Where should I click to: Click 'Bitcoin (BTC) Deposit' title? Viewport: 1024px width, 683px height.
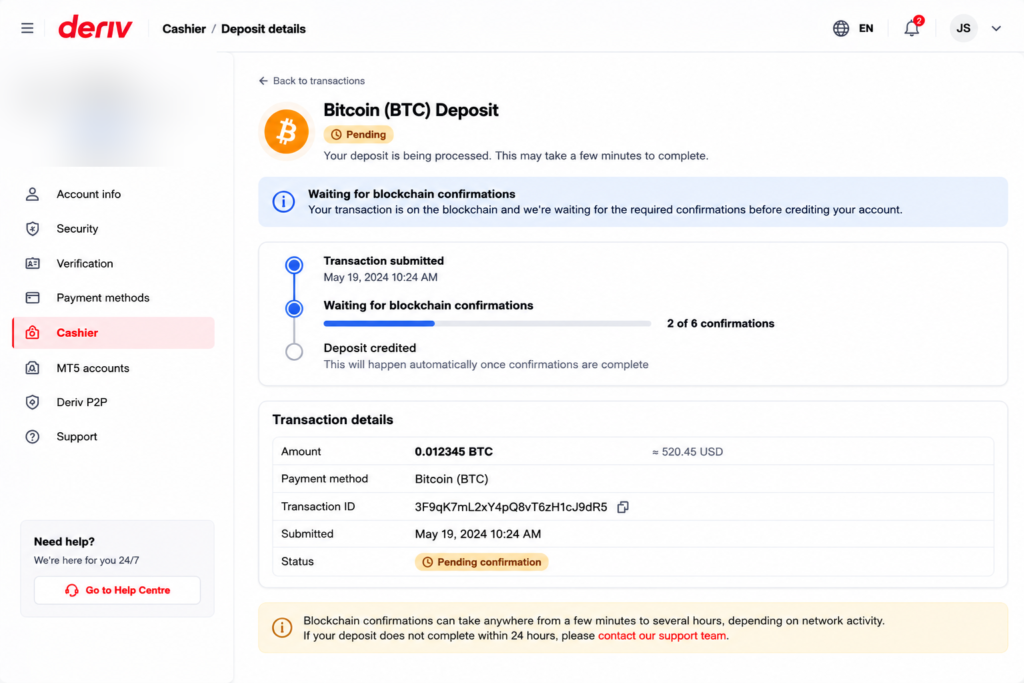click(411, 110)
